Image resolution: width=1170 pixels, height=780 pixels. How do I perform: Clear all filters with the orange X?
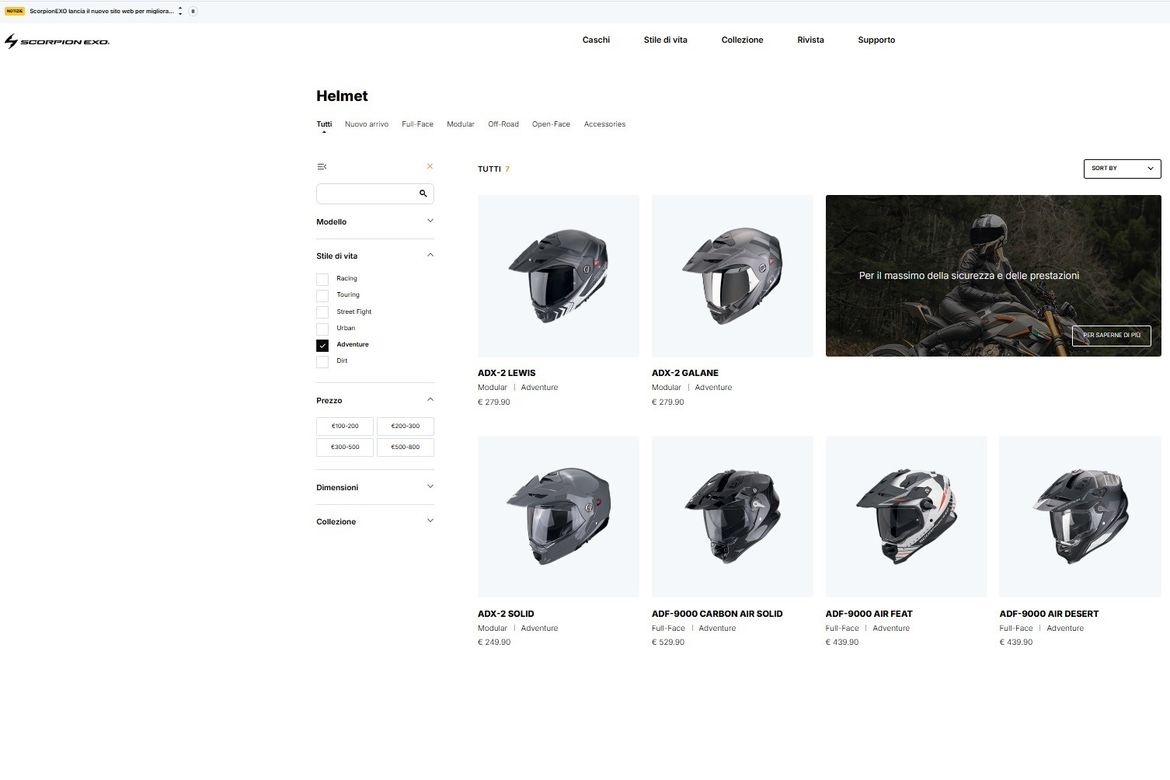click(429, 166)
